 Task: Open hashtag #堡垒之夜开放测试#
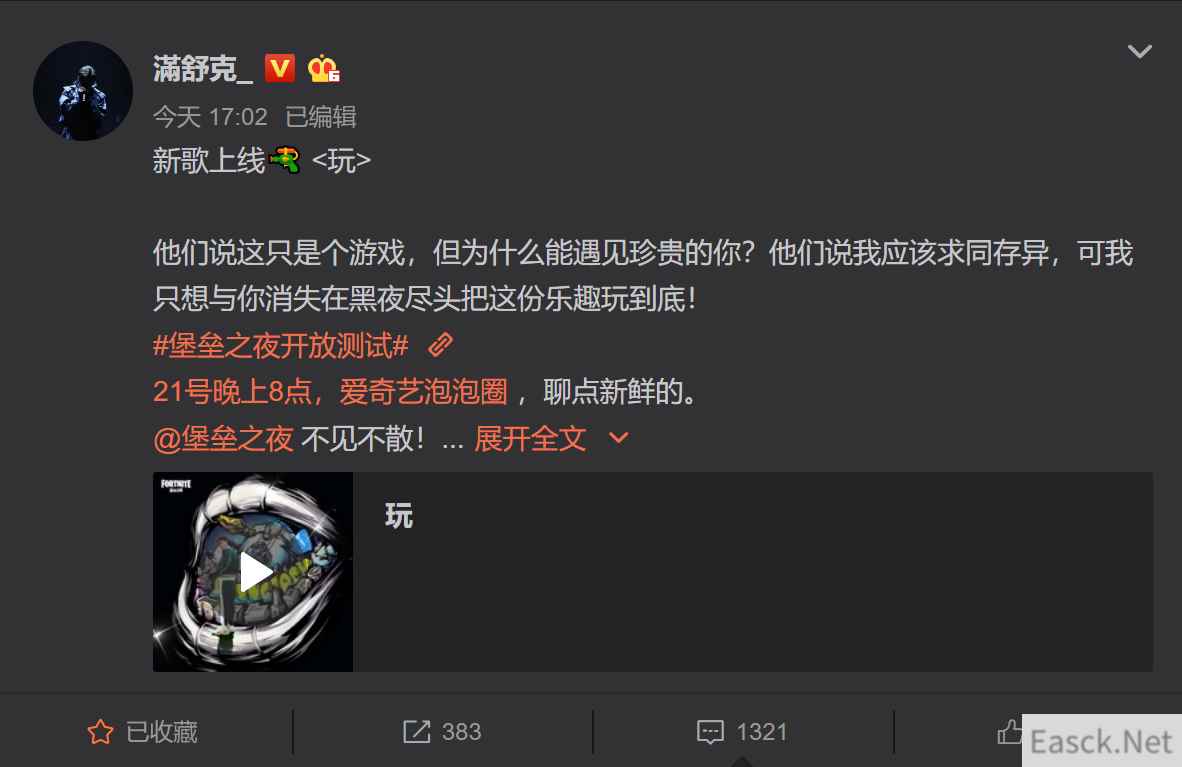[280, 346]
